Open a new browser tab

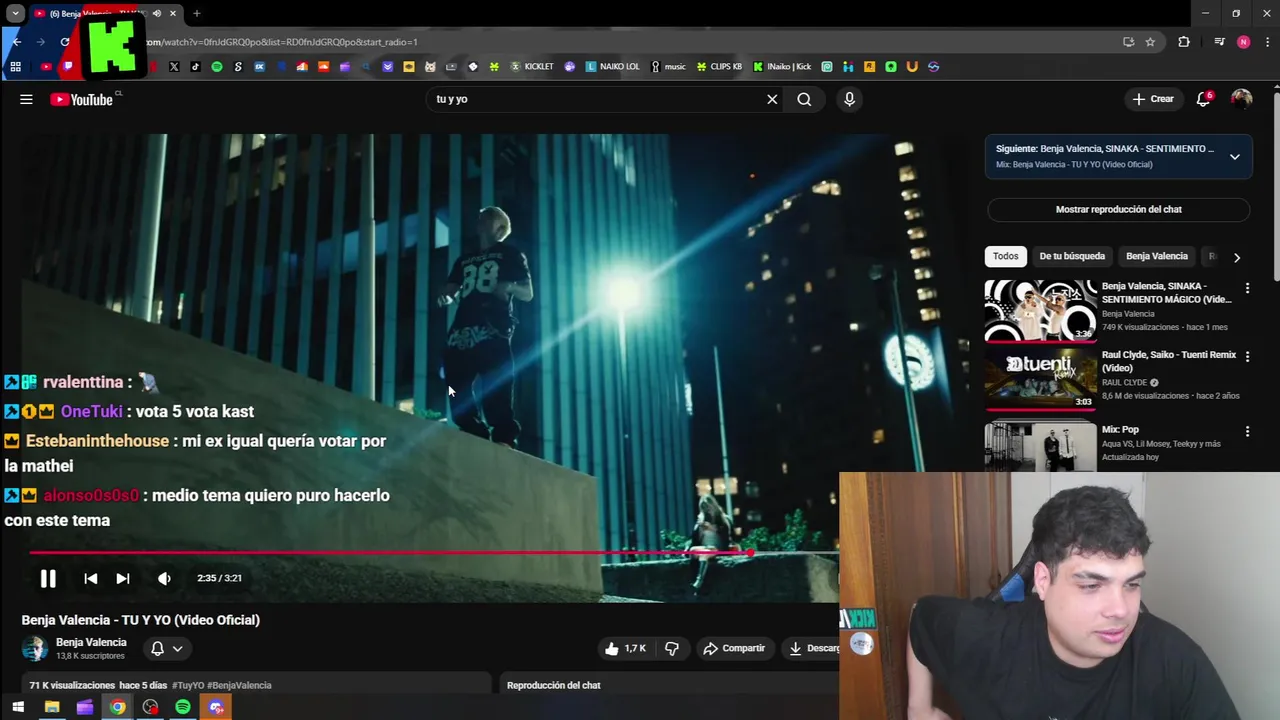[197, 13]
